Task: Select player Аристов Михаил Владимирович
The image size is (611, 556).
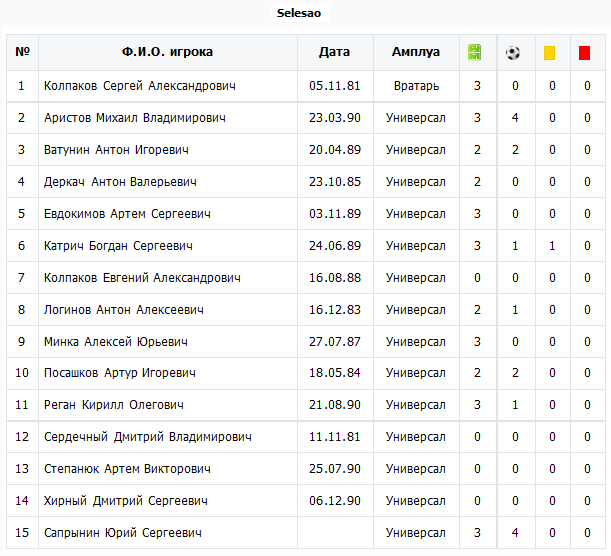Action: tap(134, 118)
